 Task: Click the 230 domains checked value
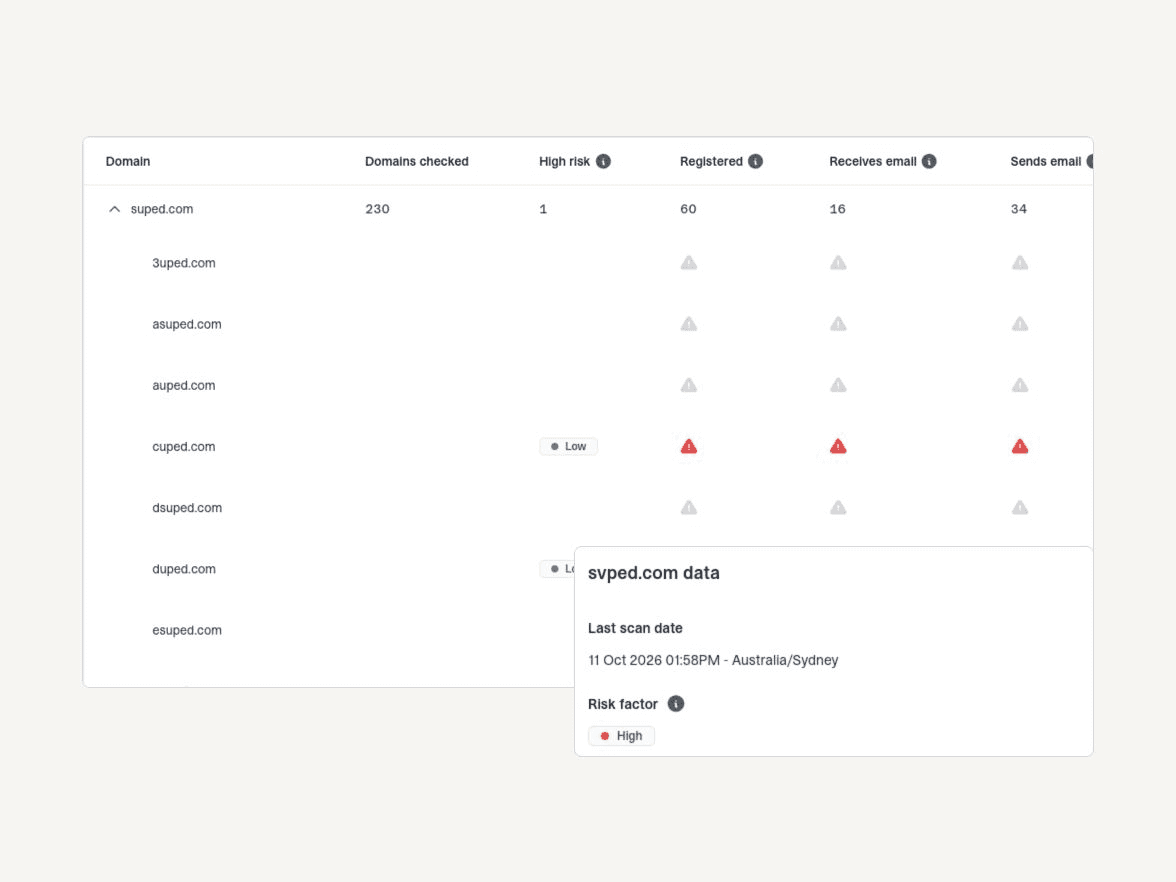(377, 209)
